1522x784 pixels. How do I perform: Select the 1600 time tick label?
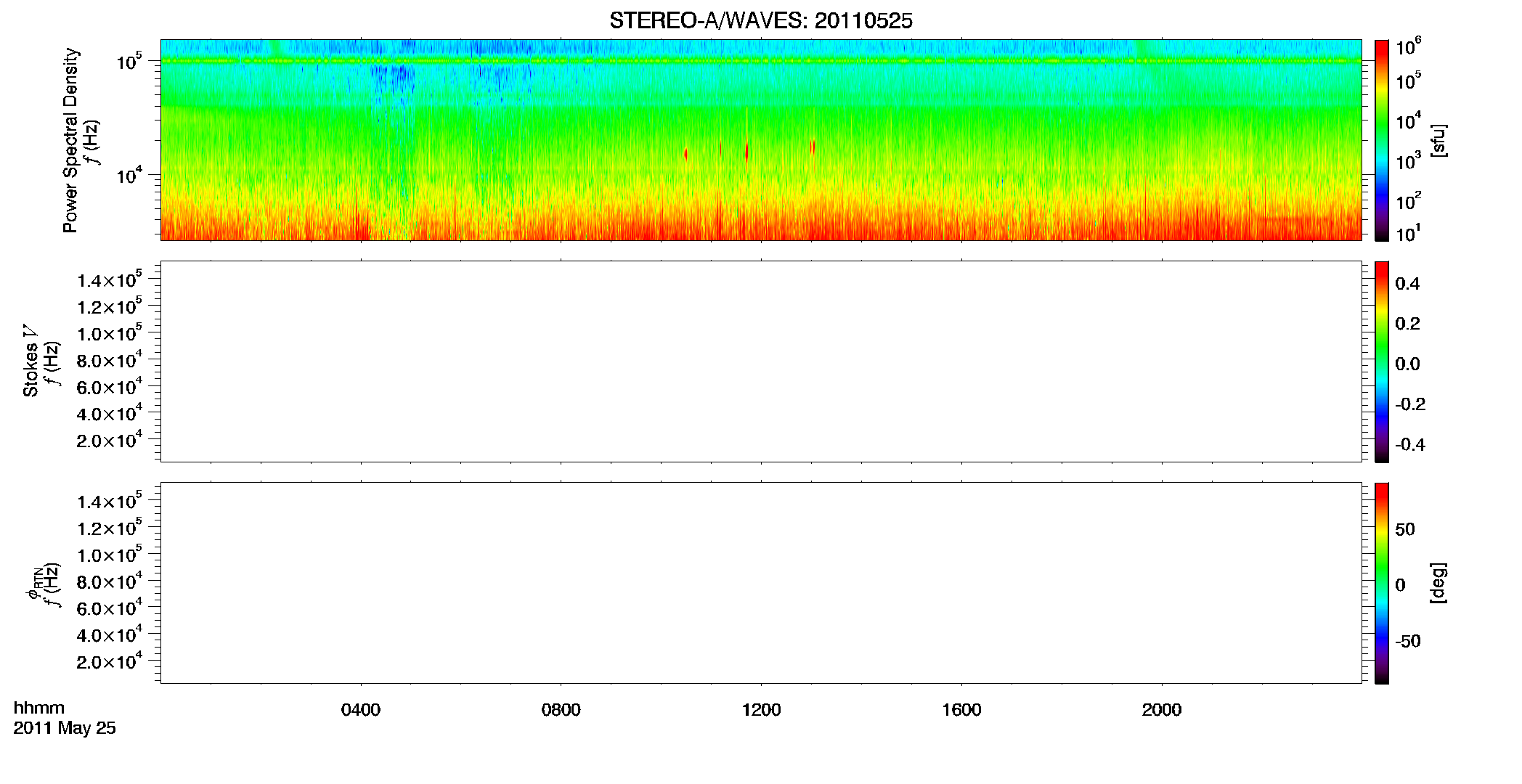pyautogui.click(x=961, y=710)
